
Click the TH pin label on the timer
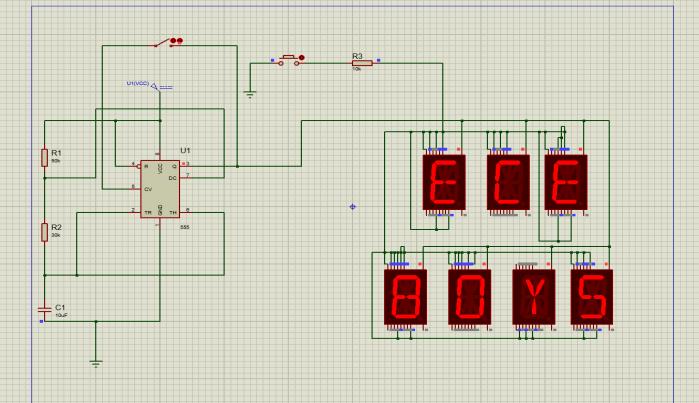[x=173, y=213]
